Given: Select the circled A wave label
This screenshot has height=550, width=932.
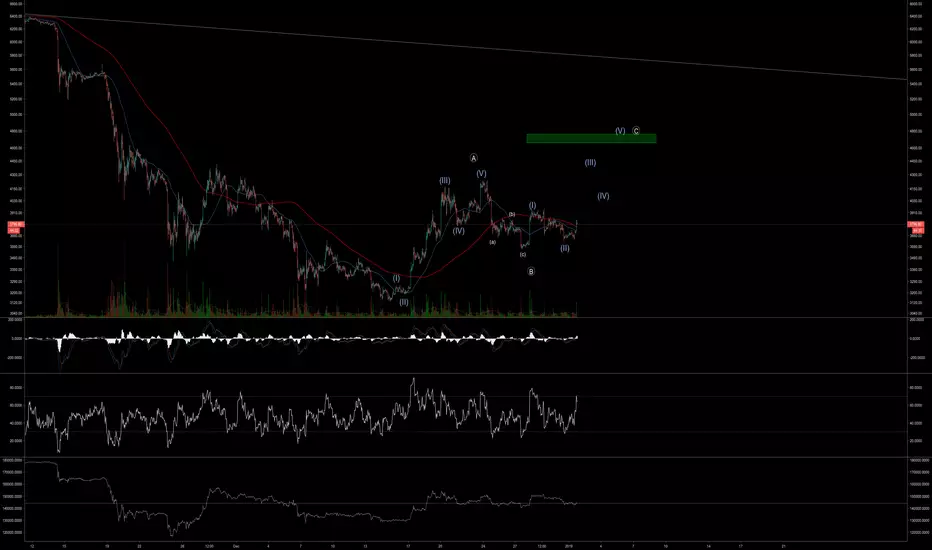Looking at the screenshot, I should tap(474, 158).
